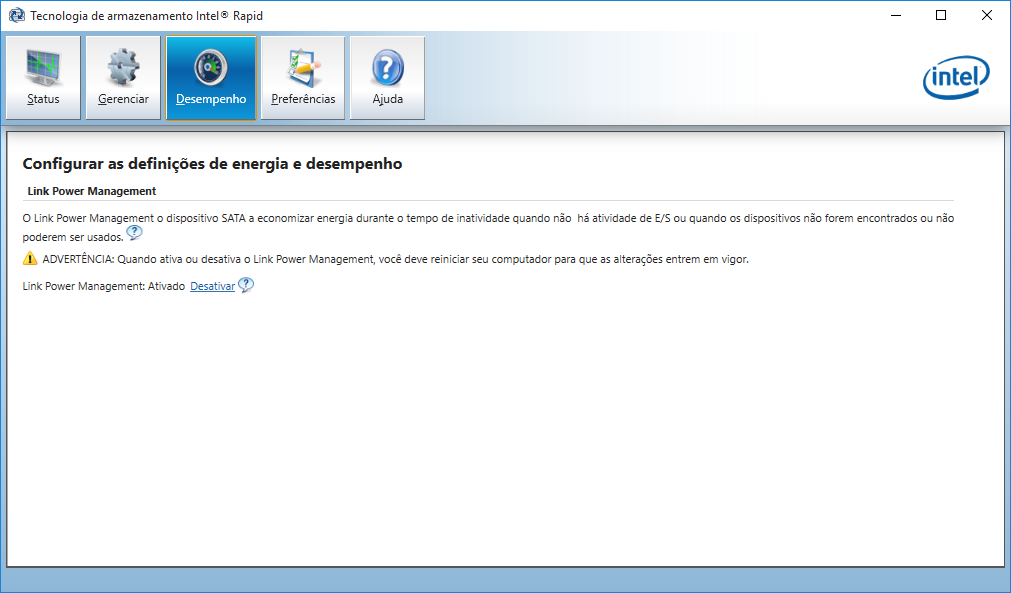This screenshot has height=593, width=1011.
Task: Go to the Ajuda tab
Action: (388, 78)
